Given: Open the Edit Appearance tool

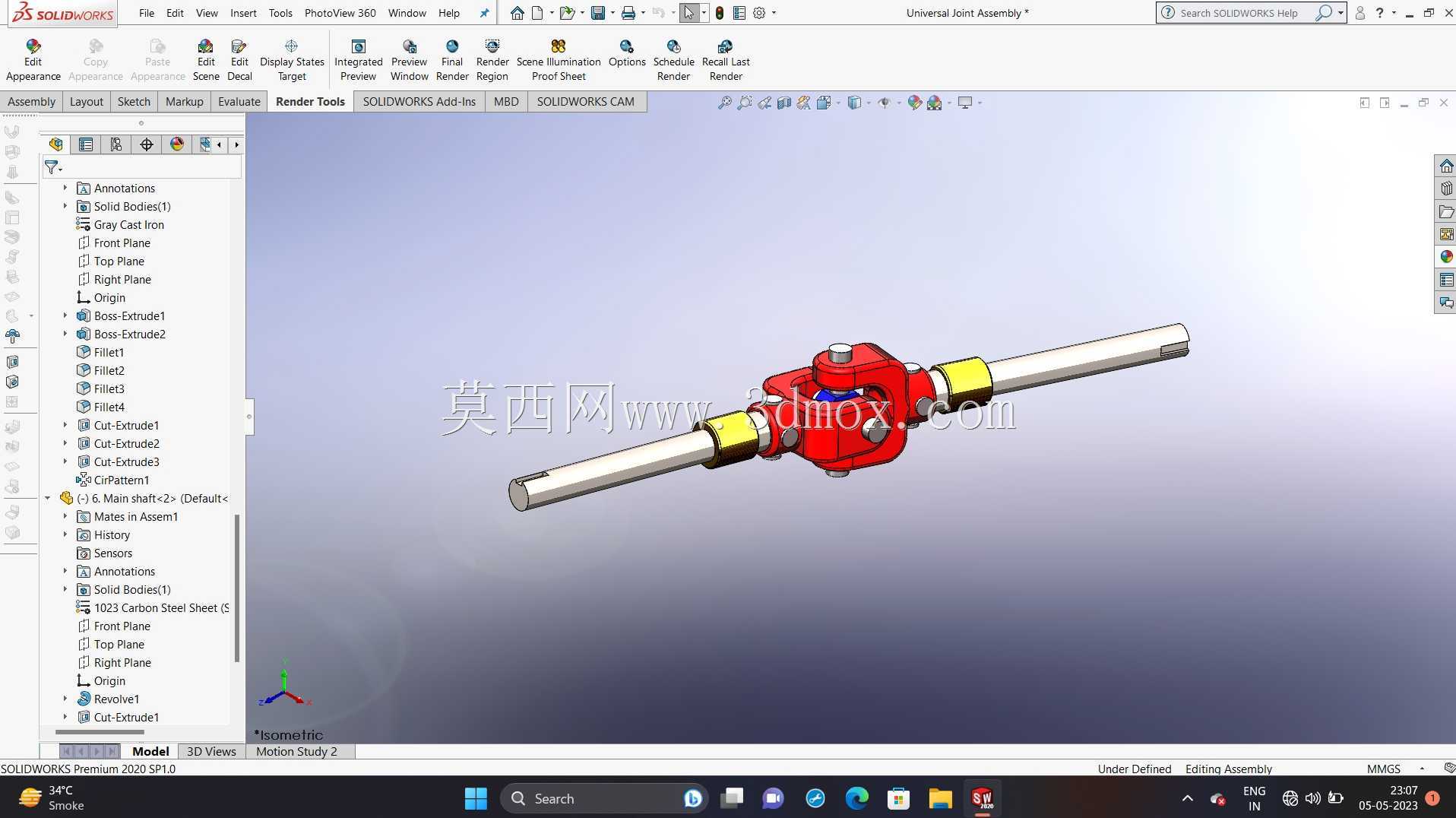Looking at the screenshot, I should click(33, 60).
